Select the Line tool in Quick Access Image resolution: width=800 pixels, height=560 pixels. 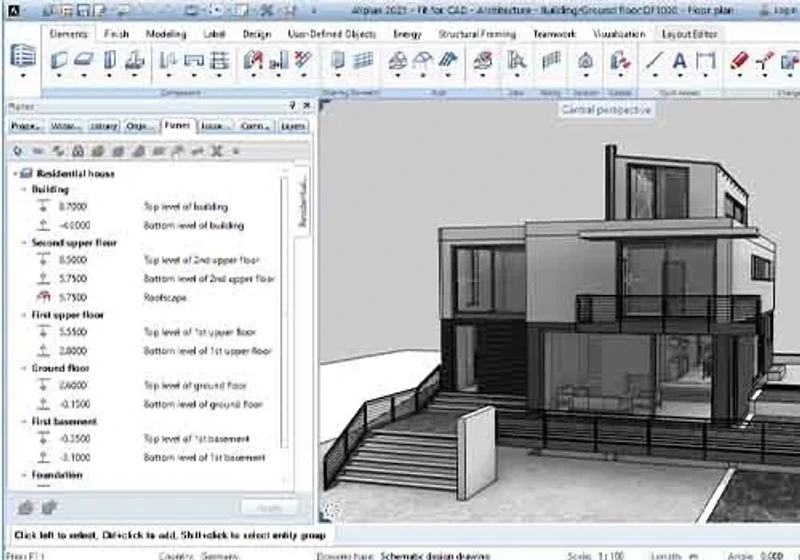pyautogui.click(x=655, y=61)
